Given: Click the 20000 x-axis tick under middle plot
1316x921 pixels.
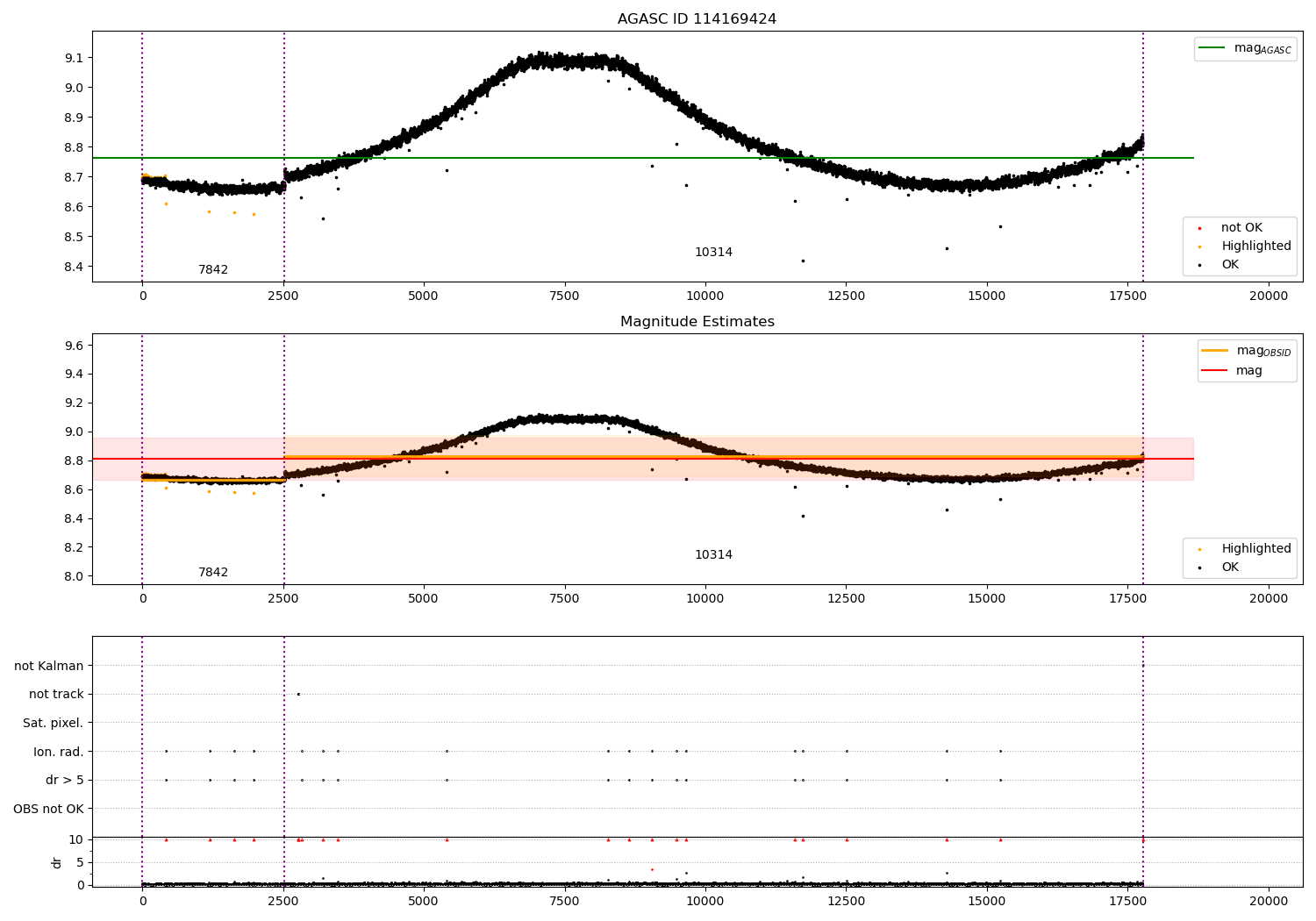Looking at the screenshot, I should pyautogui.click(x=1269, y=598).
